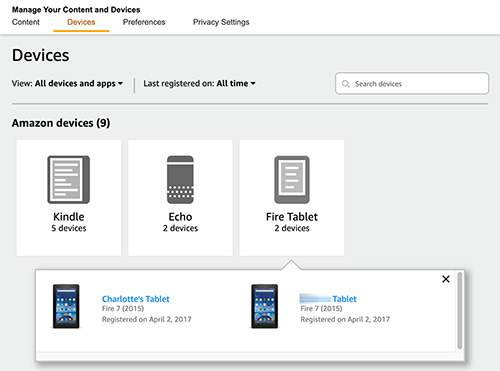Open Charlotte's Tablet link
Image resolution: width=500 pixels, height=371 pixels.
(136, 299)
